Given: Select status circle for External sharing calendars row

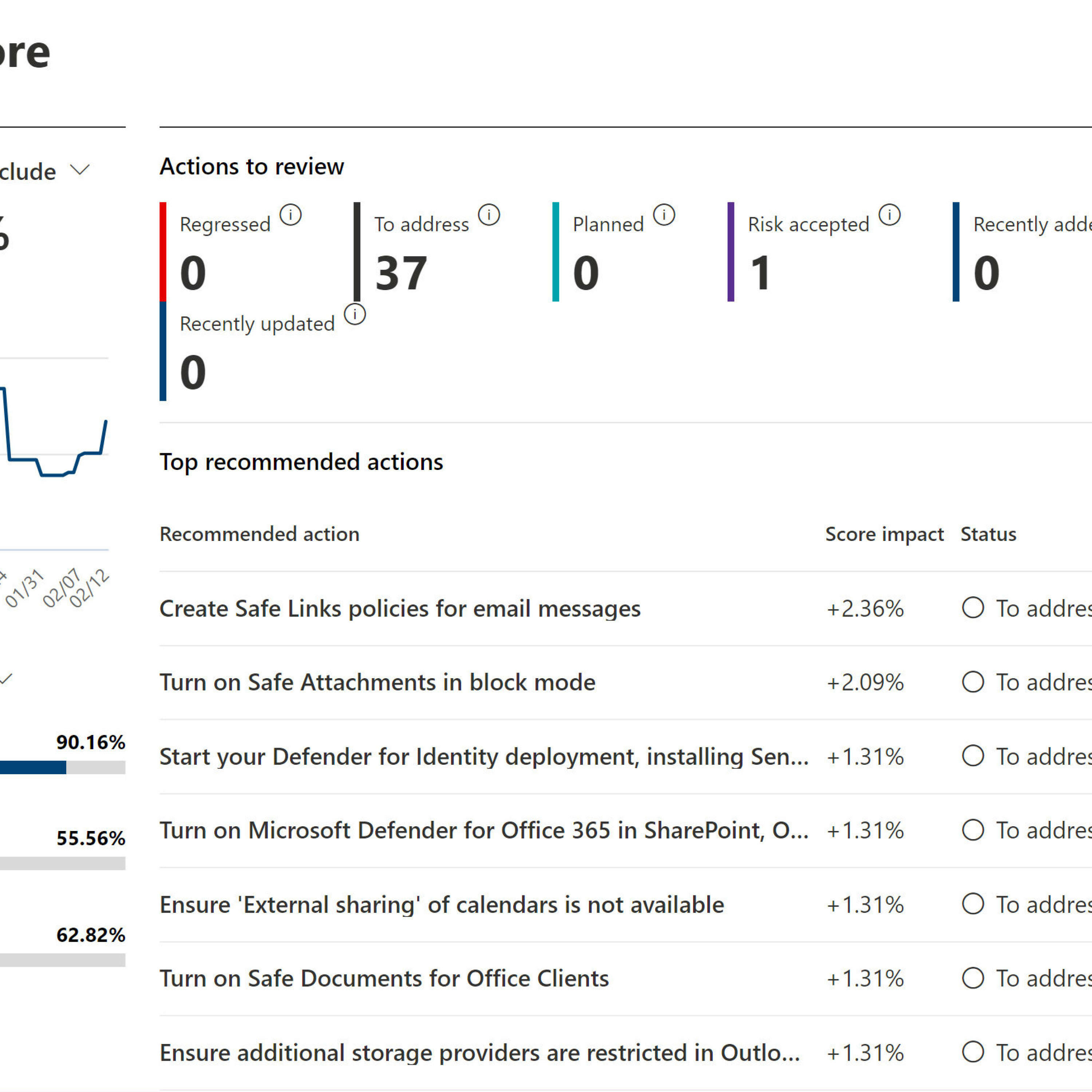Looking at the screenshot, I should [x=973, y=904].
